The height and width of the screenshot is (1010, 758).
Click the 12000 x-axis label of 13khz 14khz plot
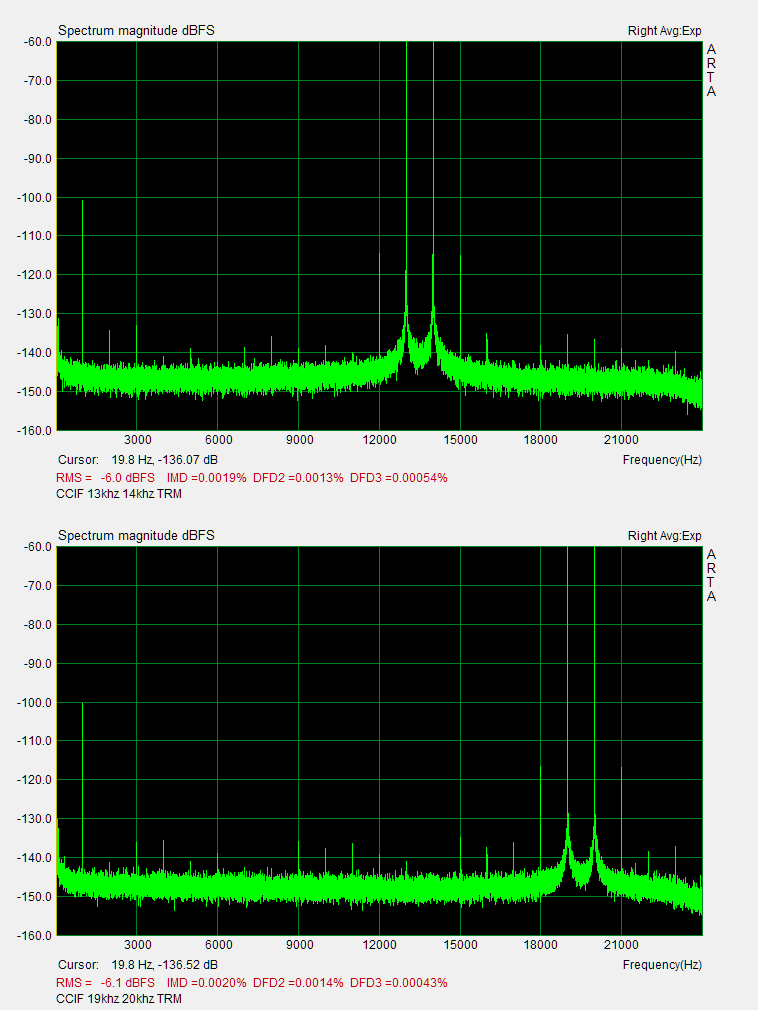coord(379,440)
